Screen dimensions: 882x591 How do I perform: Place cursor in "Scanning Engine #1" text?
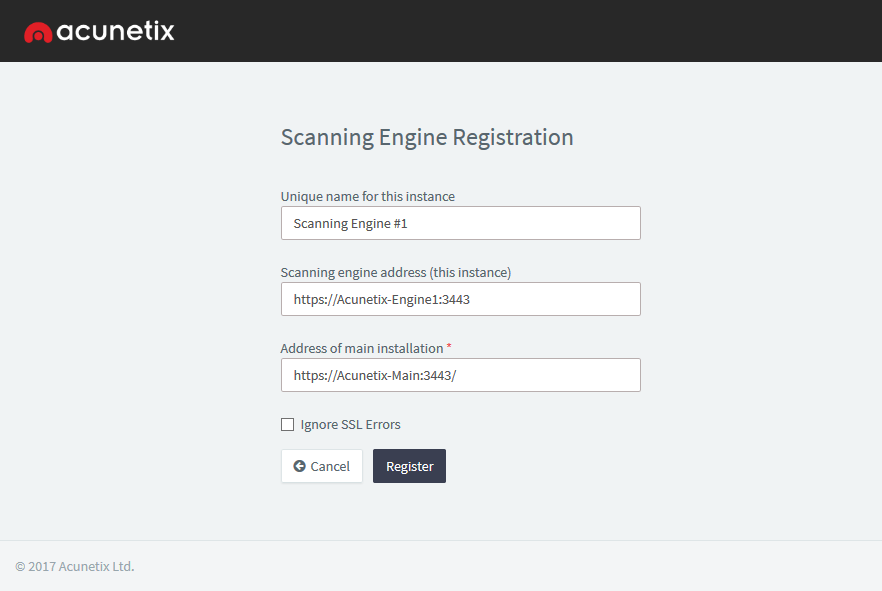click(350, 224)
